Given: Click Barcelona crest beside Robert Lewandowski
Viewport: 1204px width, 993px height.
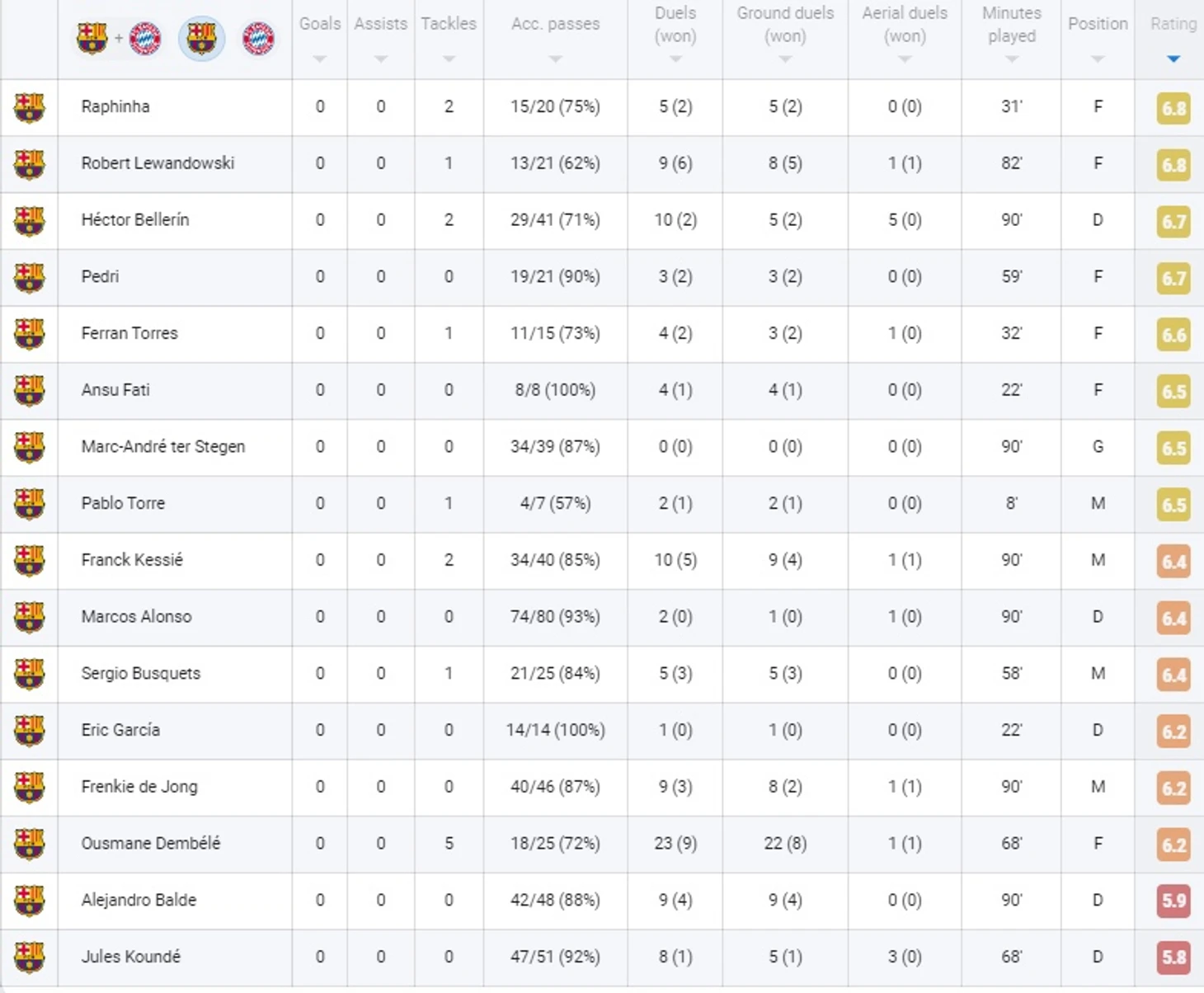Looking at the screenshot, I should 30,163.
